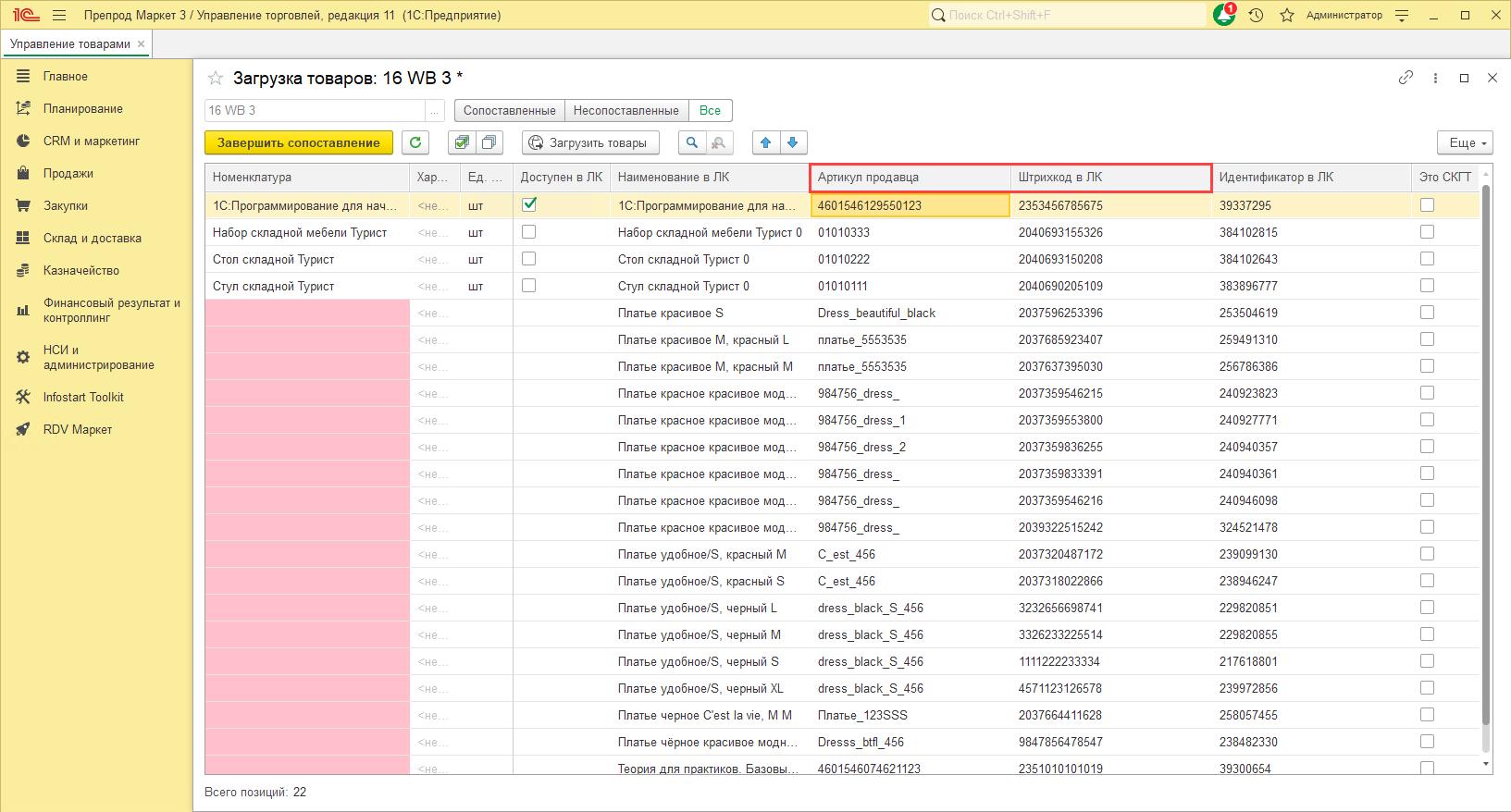
Task: Click the green refresh icon button
Action: pos(415,142)
